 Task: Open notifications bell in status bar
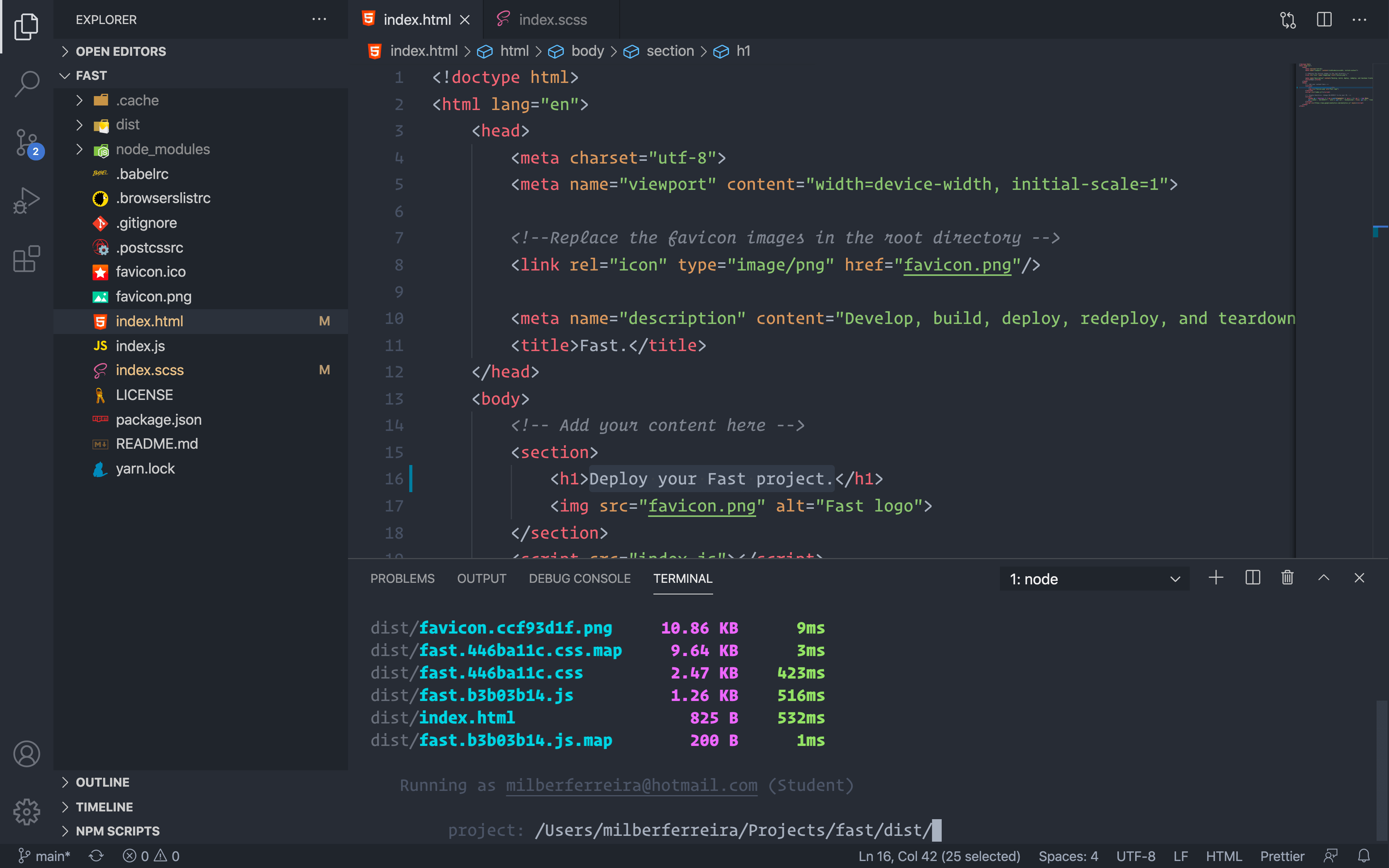pyautogui.click(x=1364, y=856)
